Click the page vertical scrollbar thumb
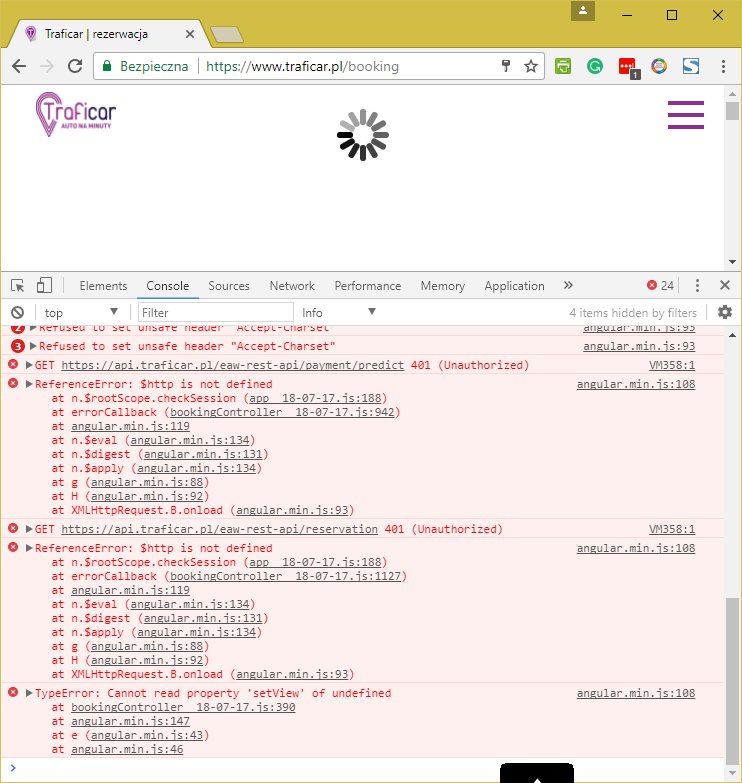Viewport: 742px width, 783px height. pyautogui.click(x=732, y=111)
